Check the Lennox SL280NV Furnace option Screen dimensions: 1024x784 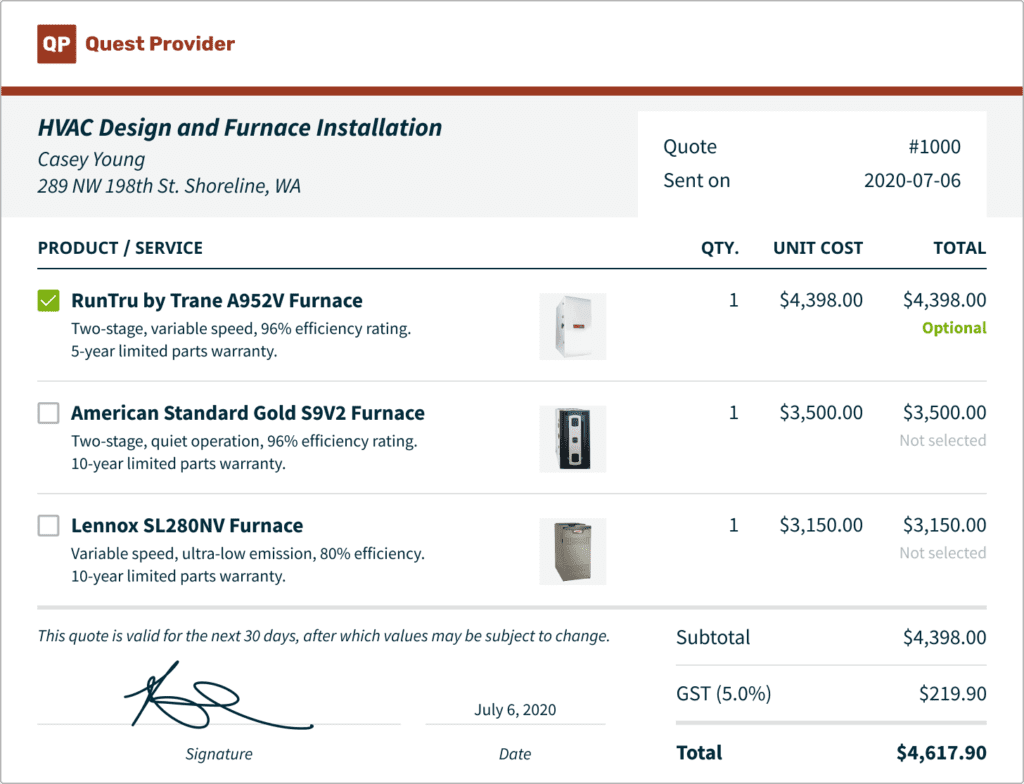tap(48, 525)
